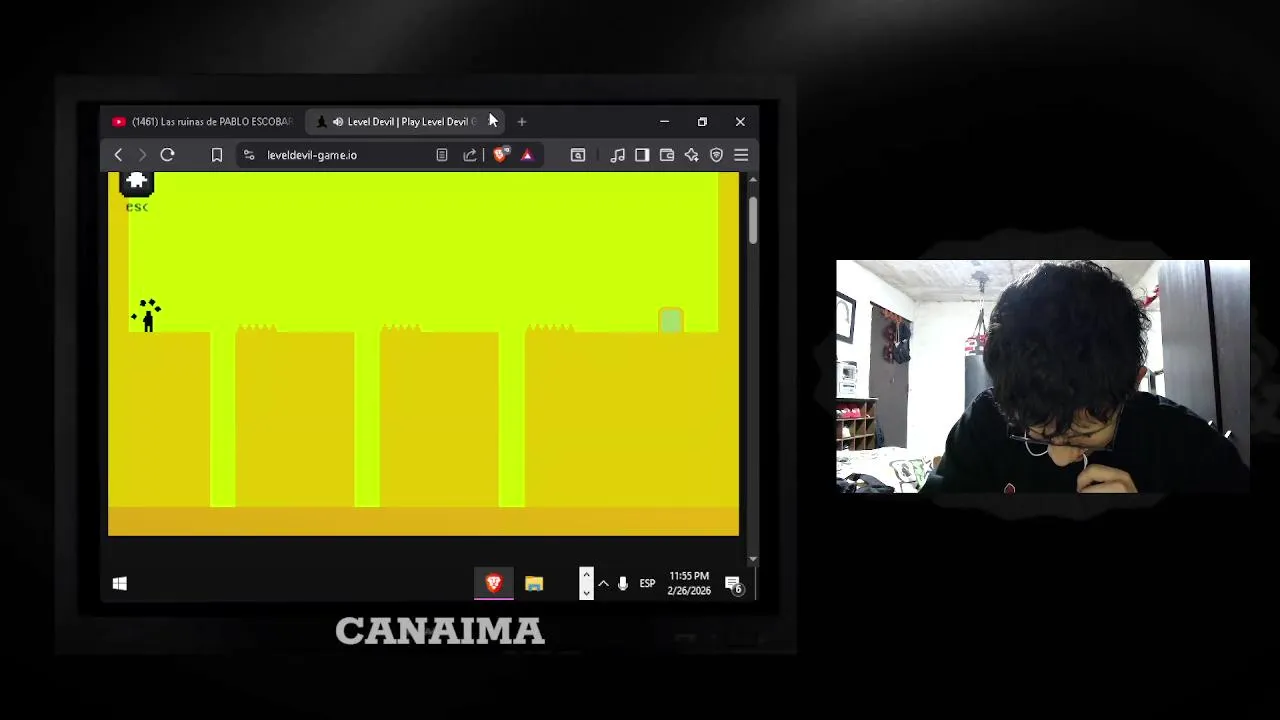Open Leo AI sparkle icon
This screenshot has width=1280, height=720.
click(691, 155)
